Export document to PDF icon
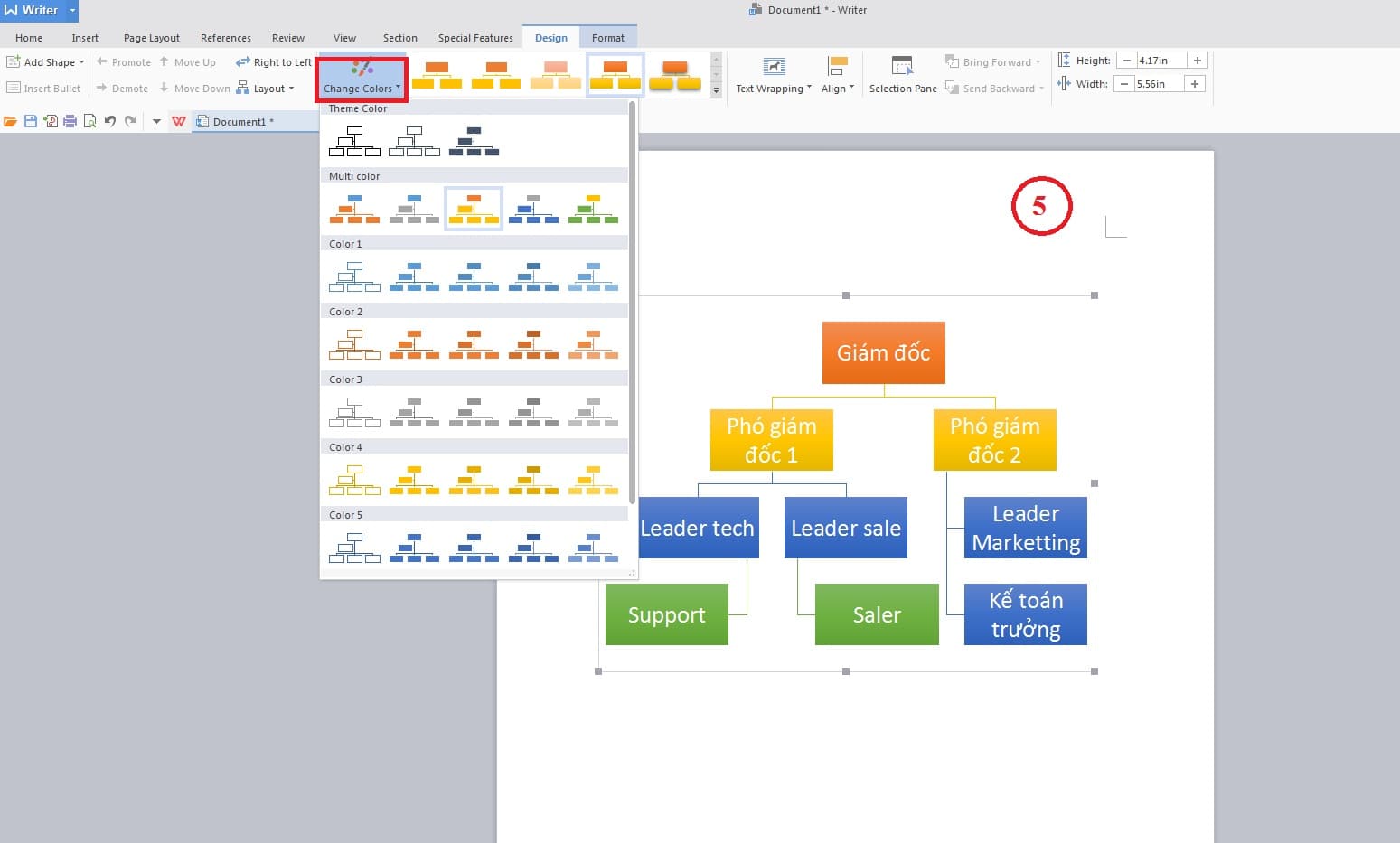Viewport: 1400px width, 843px height. click(x=51, y=121)
